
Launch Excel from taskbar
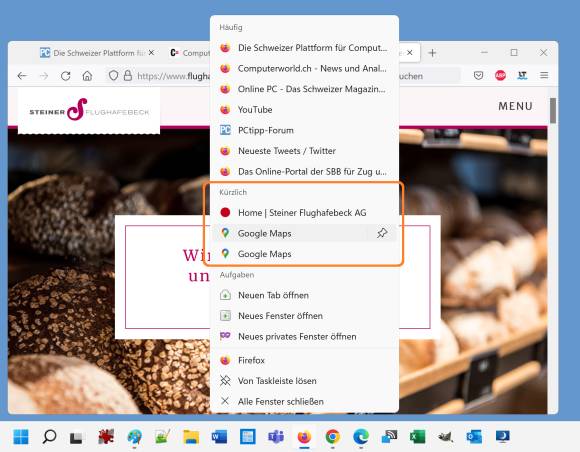418,437
